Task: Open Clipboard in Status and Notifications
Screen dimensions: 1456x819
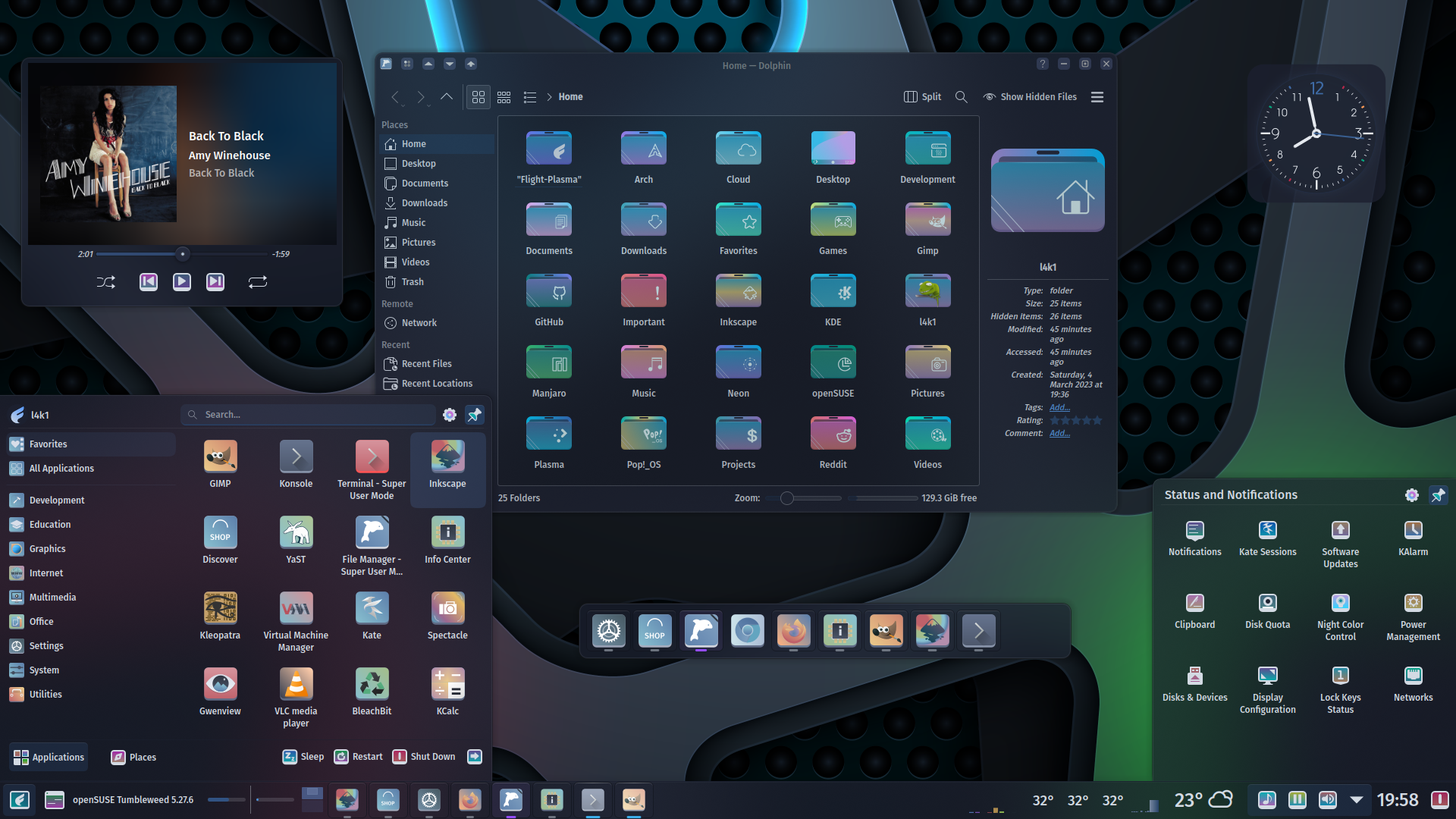Action: 1195,611
